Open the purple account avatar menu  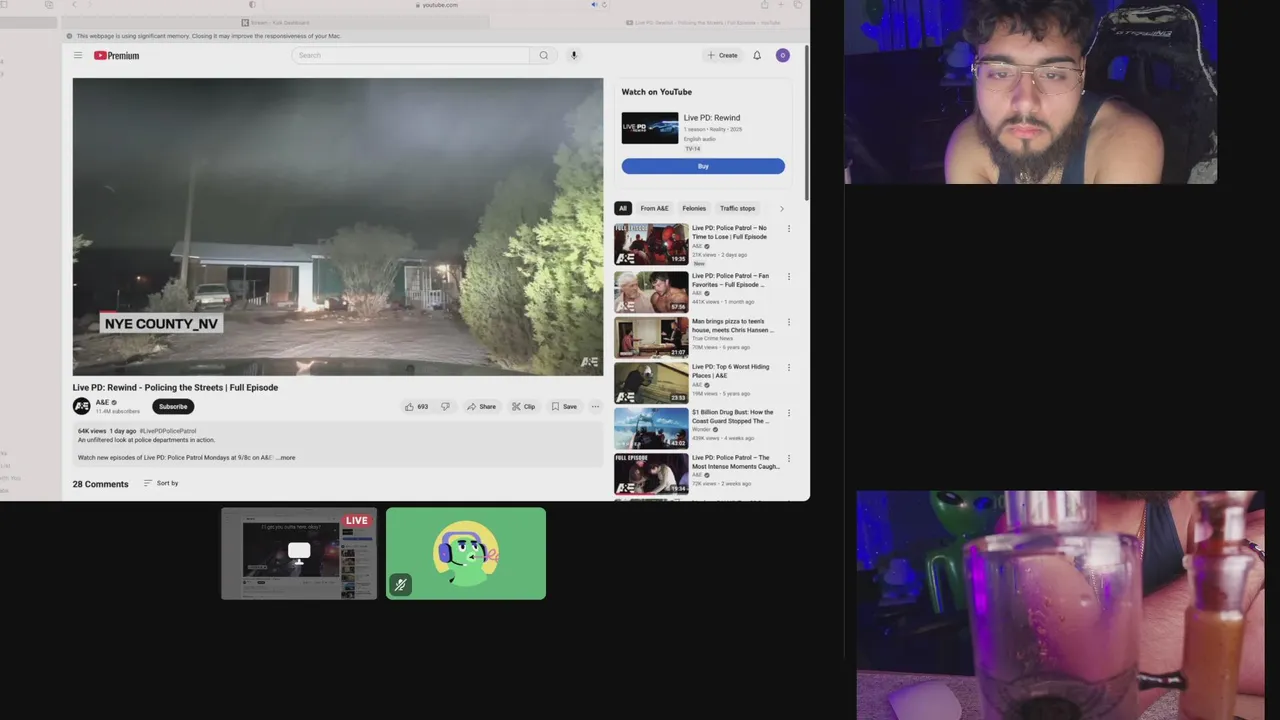(x=783, y=55)
